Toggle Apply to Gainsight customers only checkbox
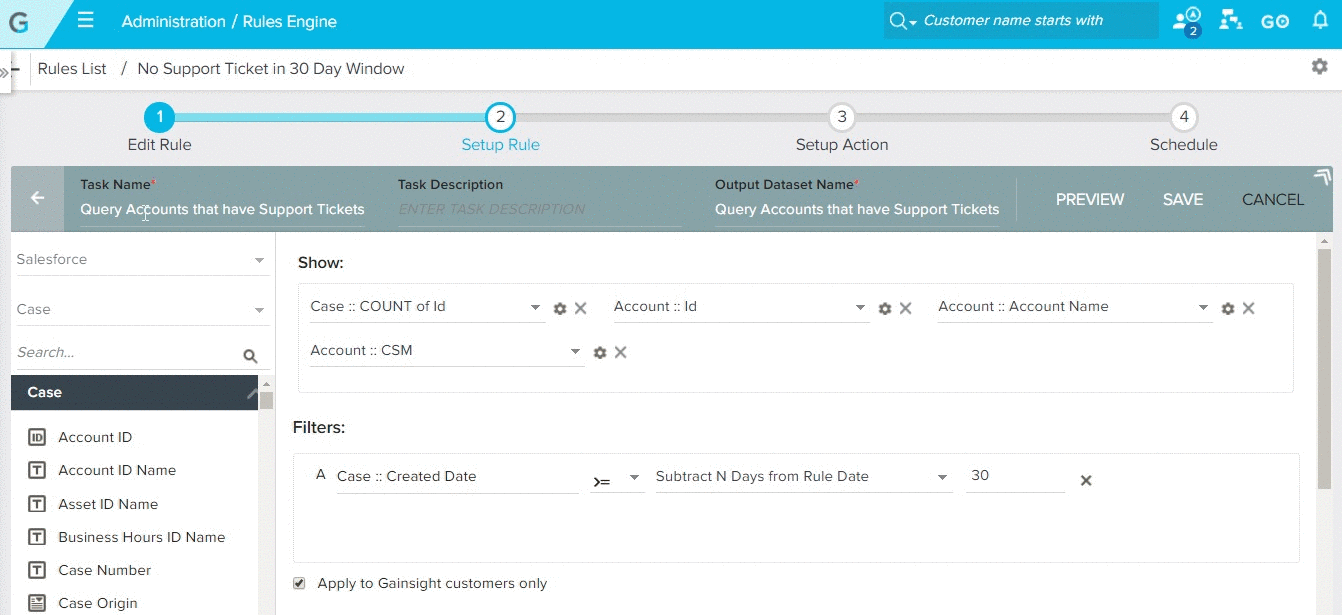This screenshot has width=1342, height=615. [x=299, y=583]
